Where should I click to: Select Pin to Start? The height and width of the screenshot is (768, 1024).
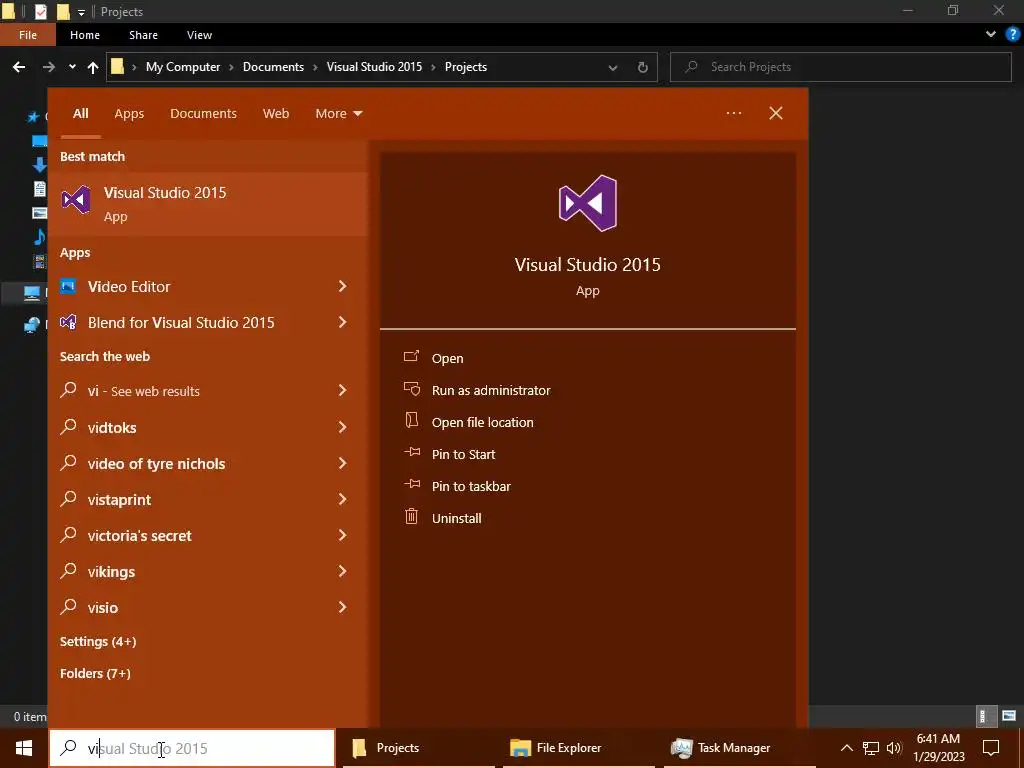pos(463,454)
